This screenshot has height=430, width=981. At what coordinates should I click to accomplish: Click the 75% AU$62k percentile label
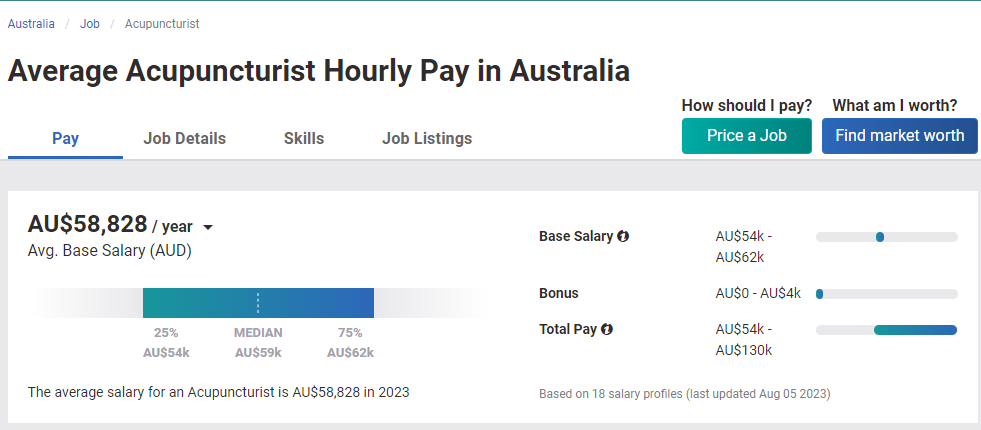tap(350, 342)
